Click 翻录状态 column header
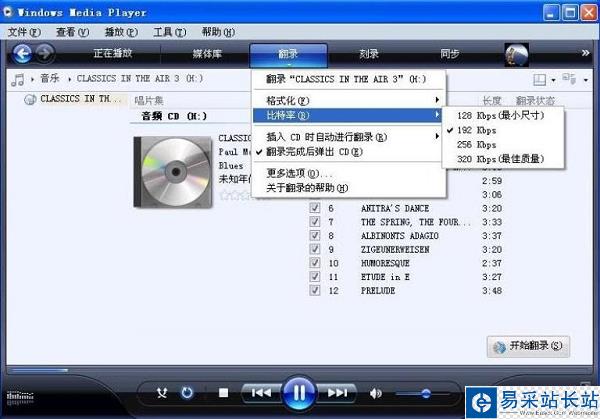 coord(535,101)
